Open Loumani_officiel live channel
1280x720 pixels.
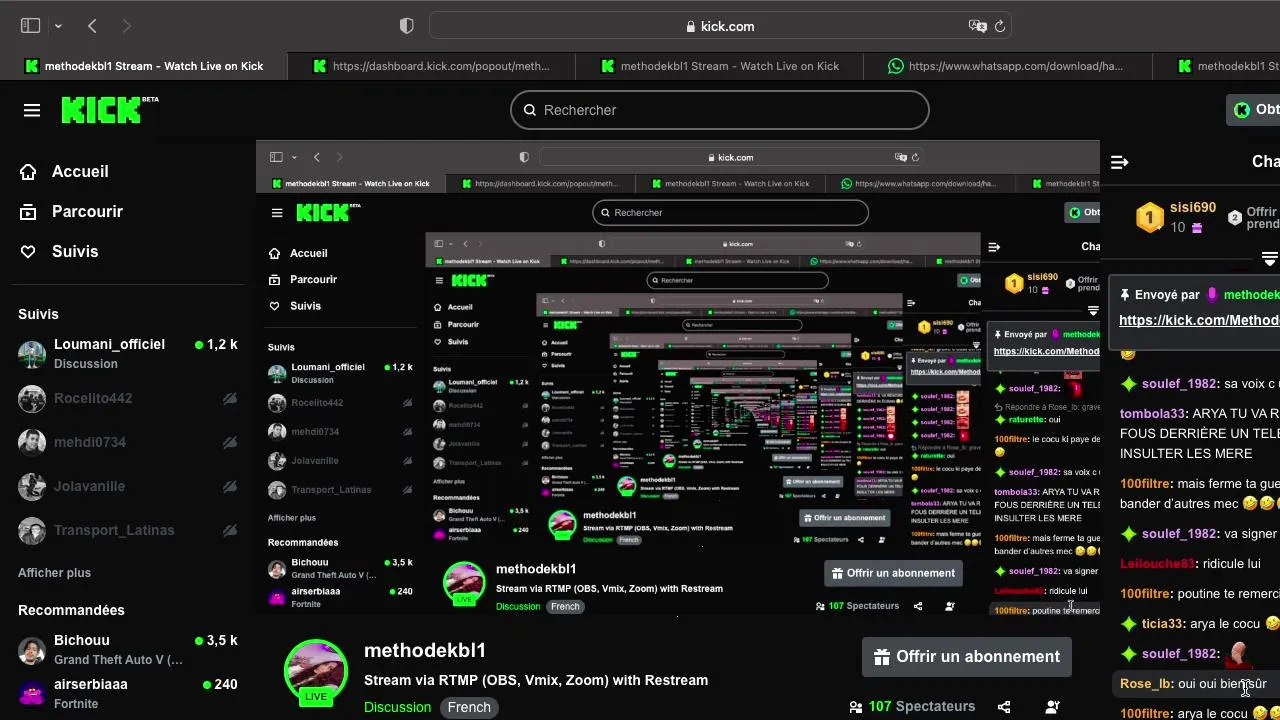(128, 353)
